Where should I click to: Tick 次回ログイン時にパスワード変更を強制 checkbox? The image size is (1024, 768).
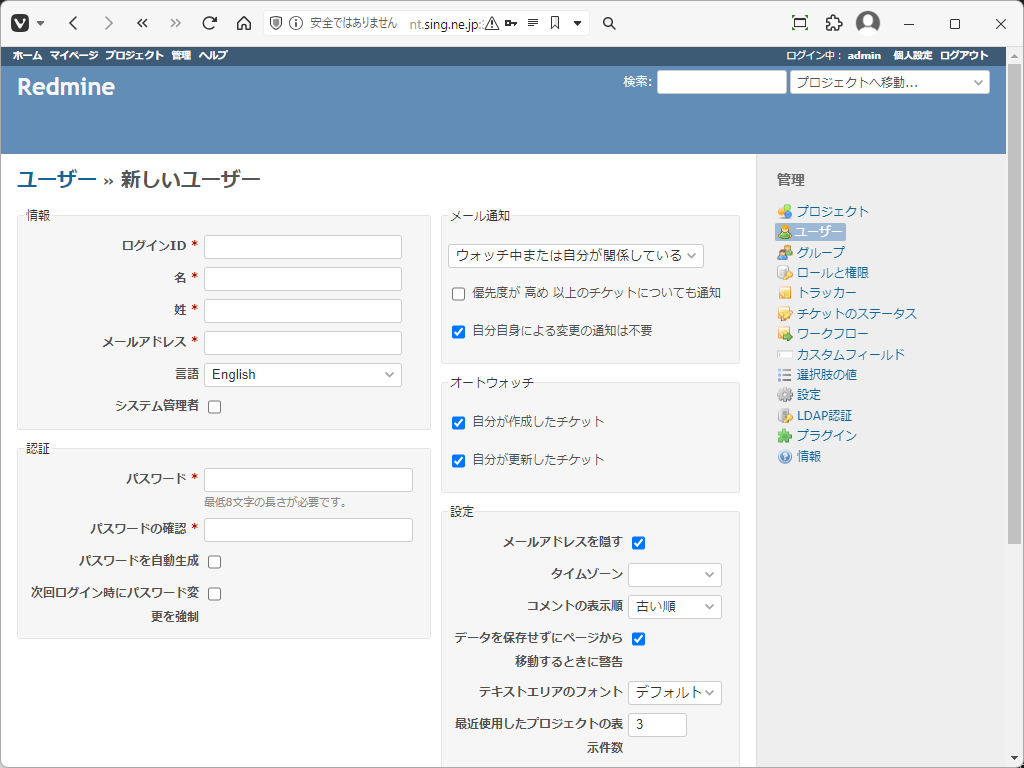coord(214,594)
